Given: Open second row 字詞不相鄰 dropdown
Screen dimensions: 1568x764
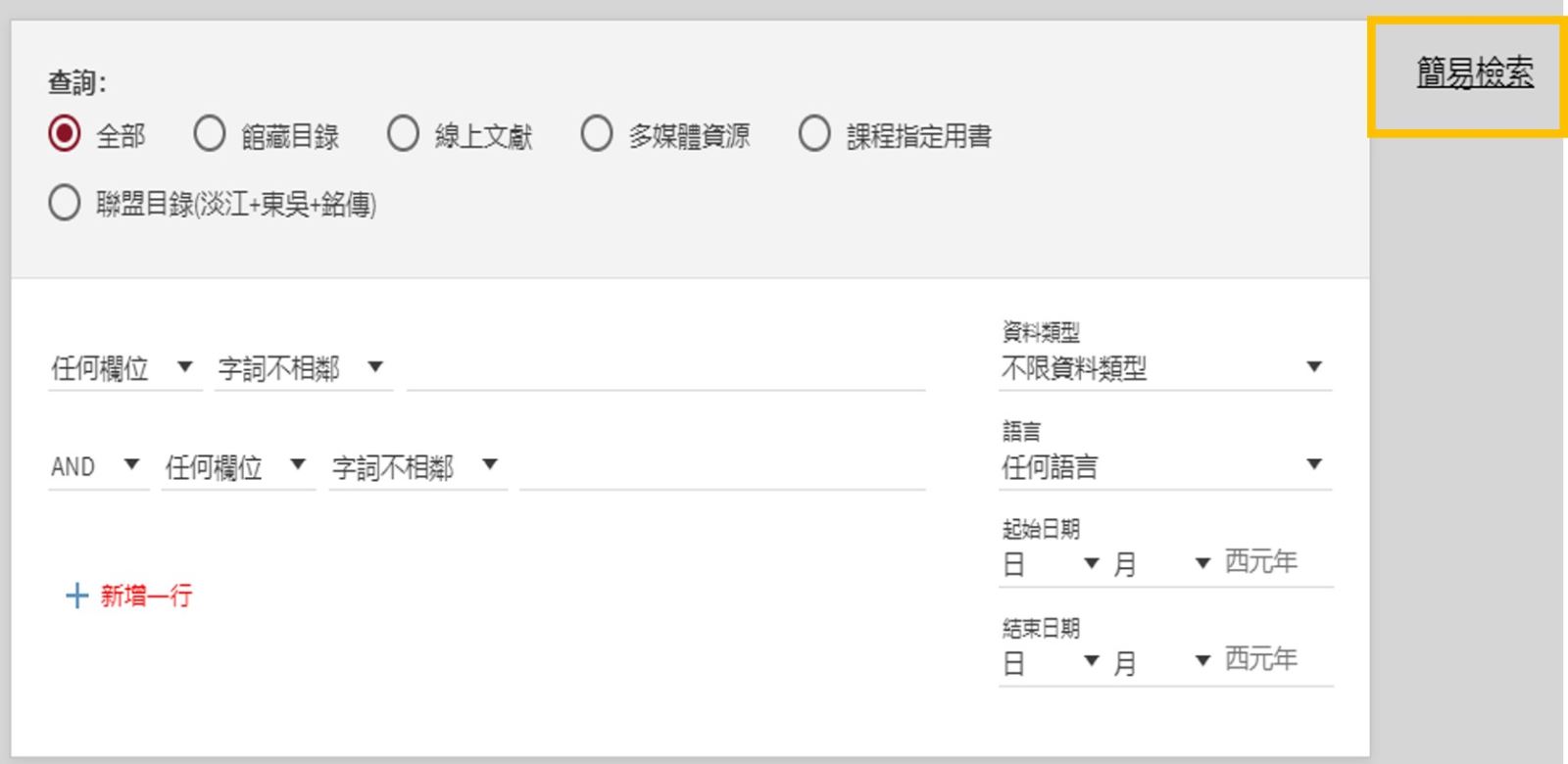Looking at the screenshot, I should click(416, 466).
